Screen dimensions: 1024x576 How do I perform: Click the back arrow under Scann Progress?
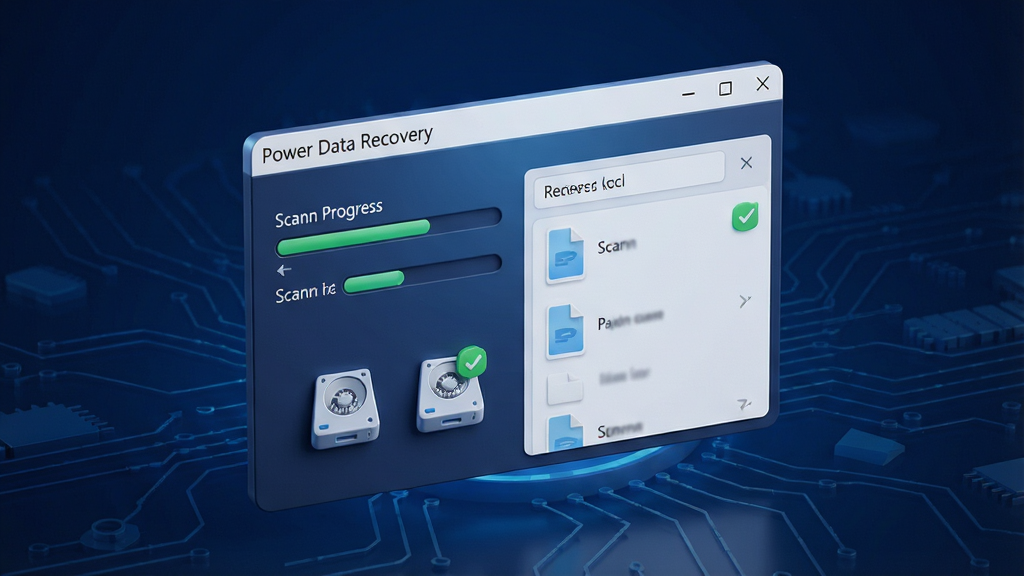[283, 270]
